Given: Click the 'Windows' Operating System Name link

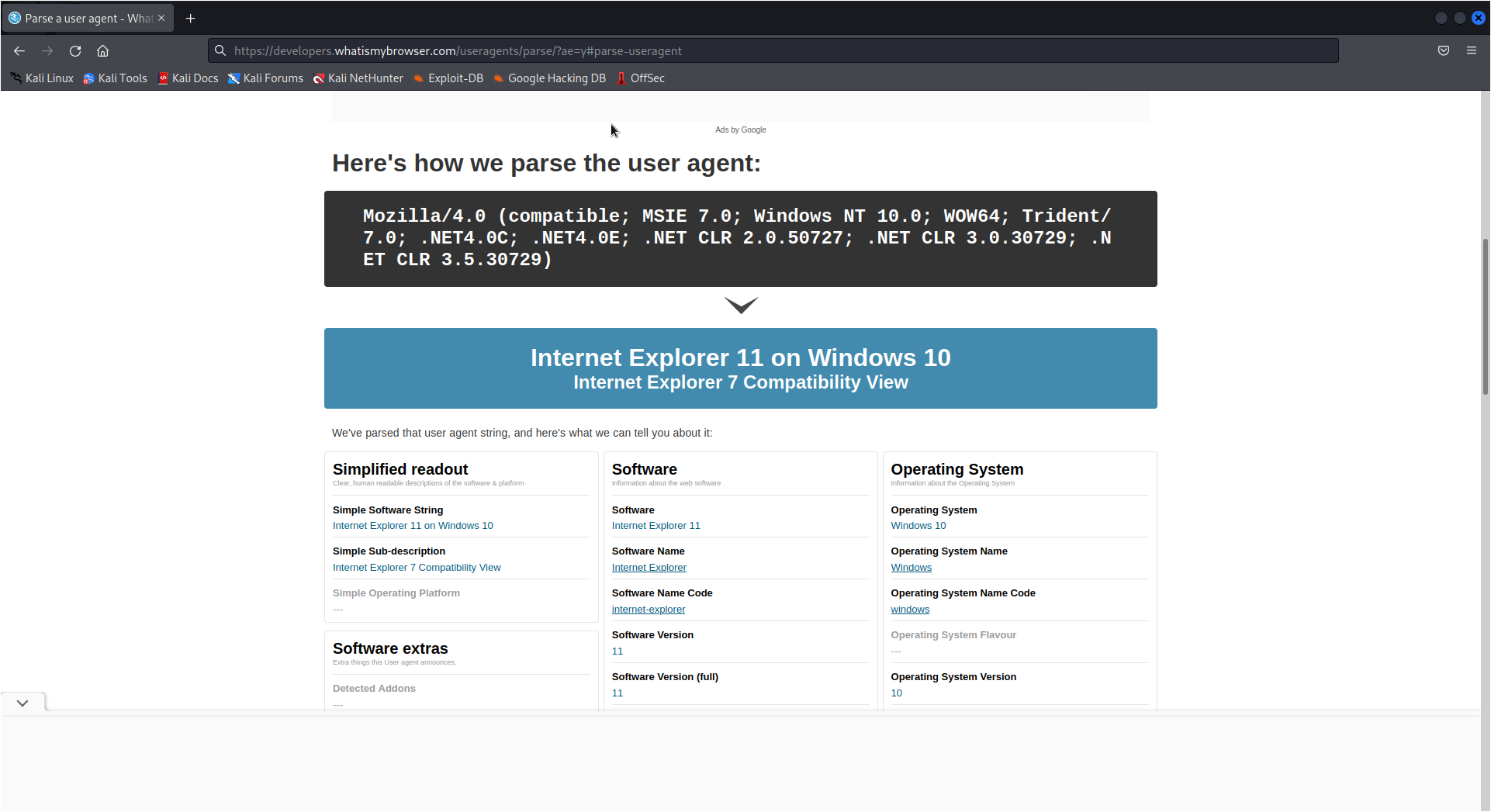Looking at the screenshot, I should click(911, 568).
